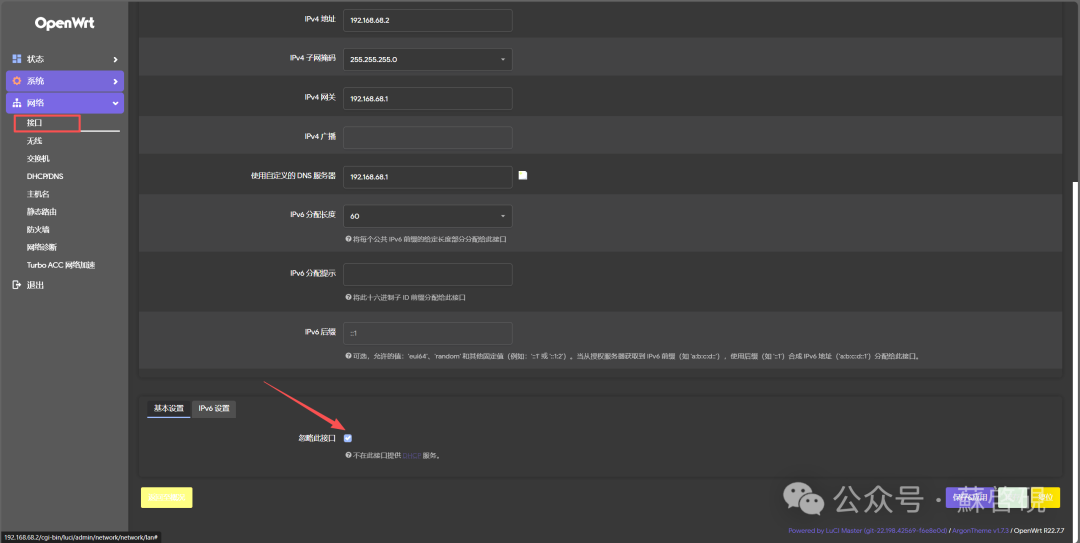Open the Powered by LuCI Master link
This screenshot has height=543, width=1080.
[868, 531]
